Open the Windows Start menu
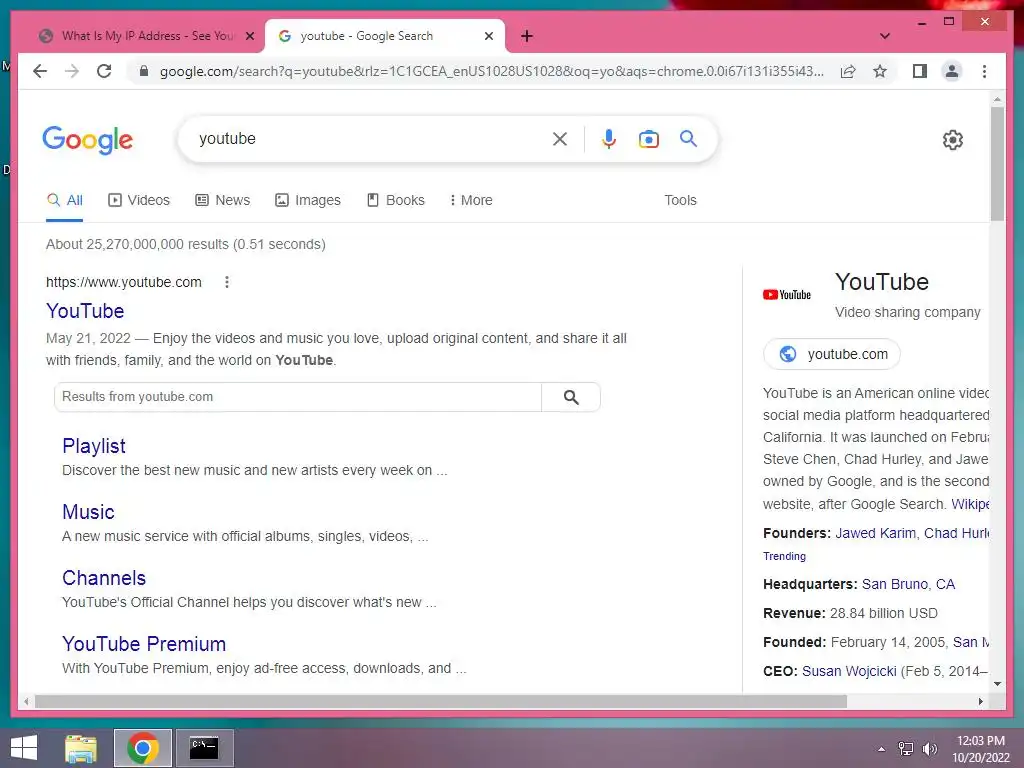 click(x=24, y=748)
